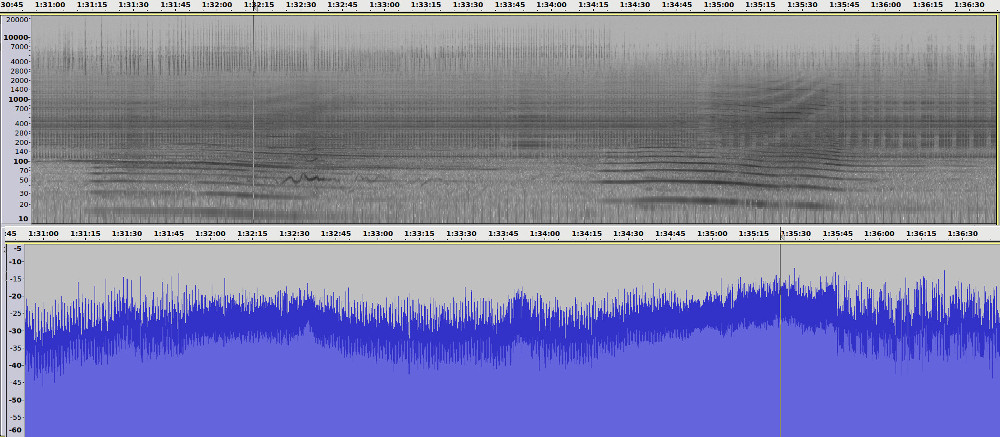Click the 1000 Hz label on frequency scale
The image size is (1000, 437).
(x=20, y=99)
